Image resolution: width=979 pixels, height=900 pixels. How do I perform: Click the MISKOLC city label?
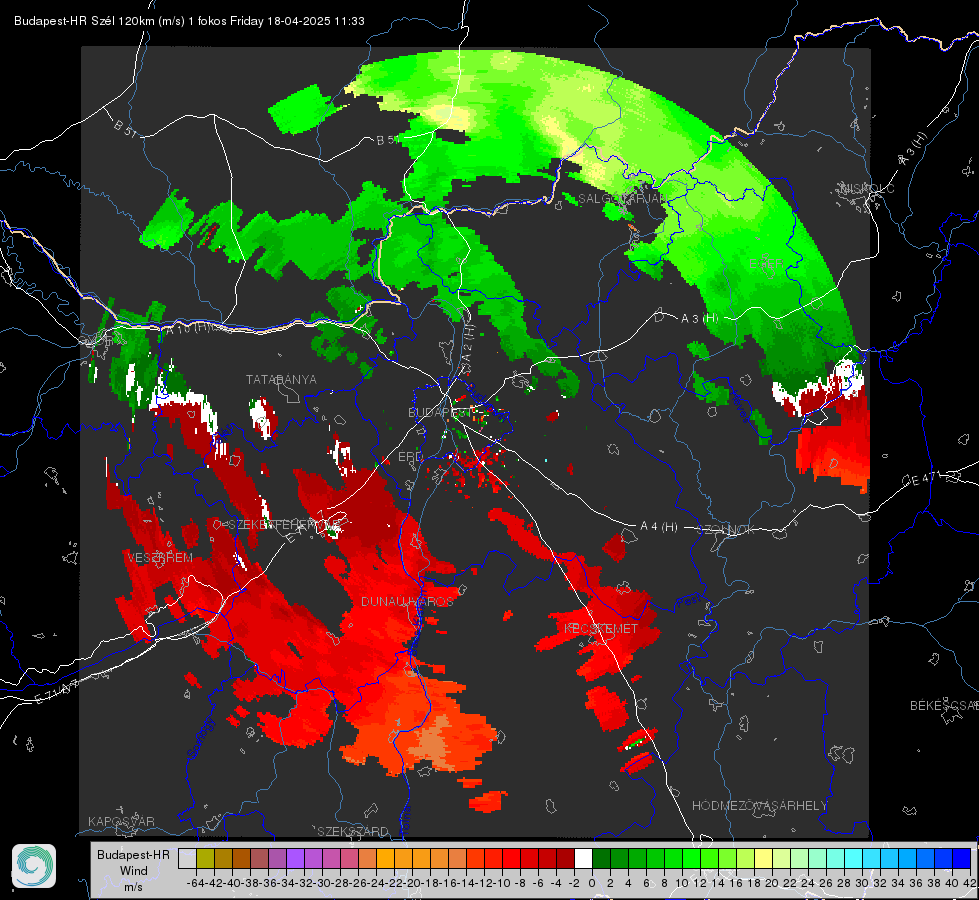(x=867, y=189)
